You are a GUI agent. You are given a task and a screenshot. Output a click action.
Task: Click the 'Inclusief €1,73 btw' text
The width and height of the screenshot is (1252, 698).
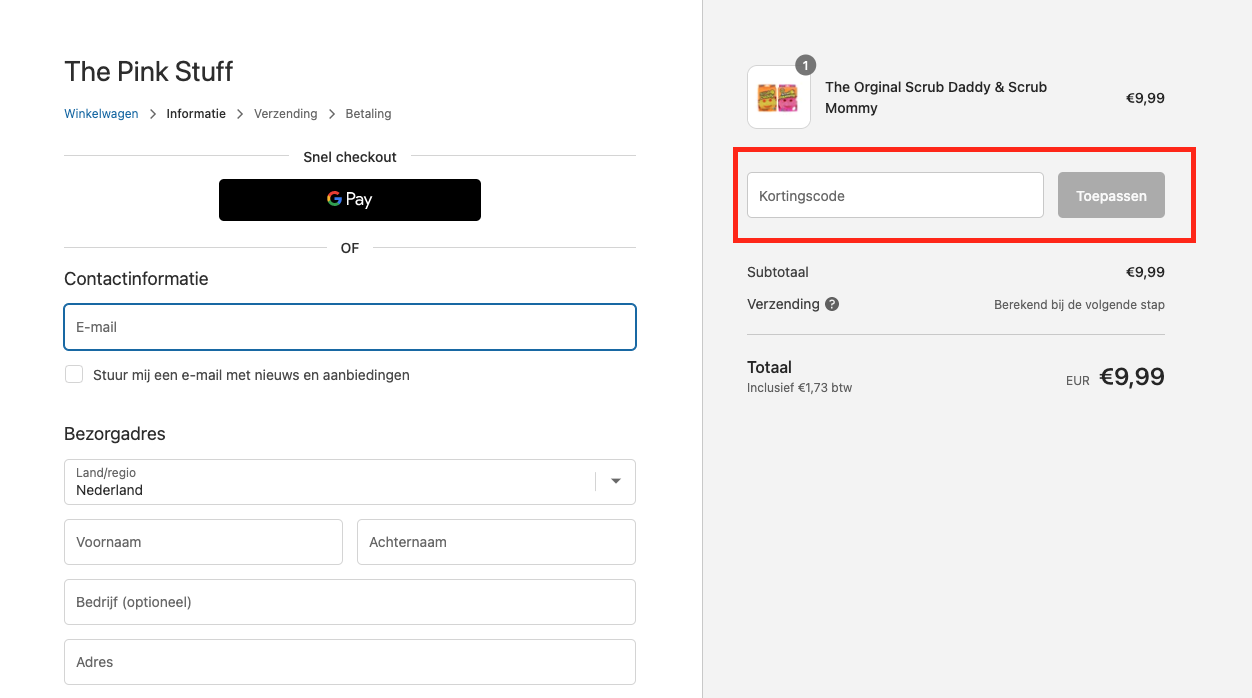tap(799, 387)
